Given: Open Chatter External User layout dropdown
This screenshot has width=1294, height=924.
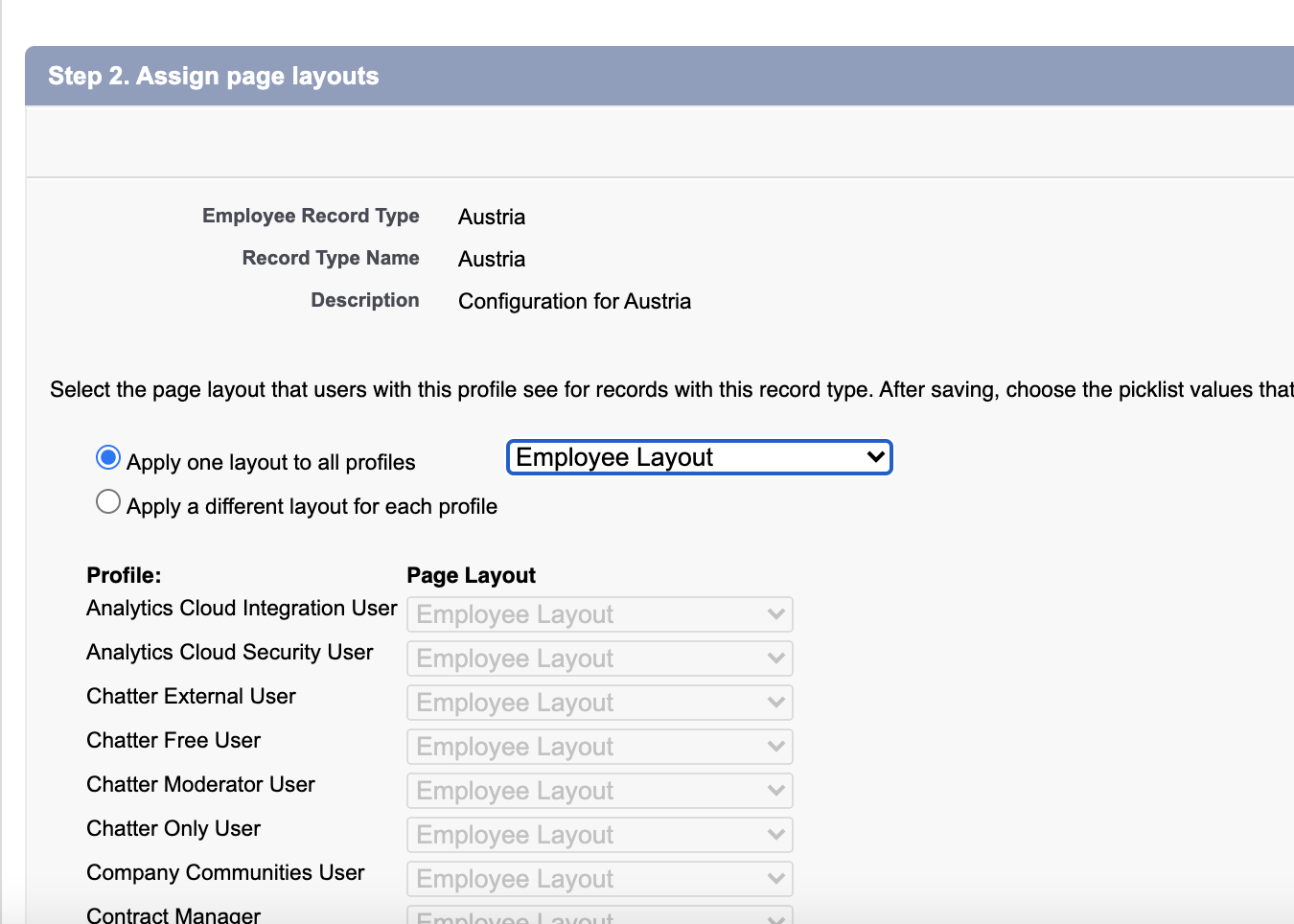Looking at the screenshot, I should coord(599,703).
